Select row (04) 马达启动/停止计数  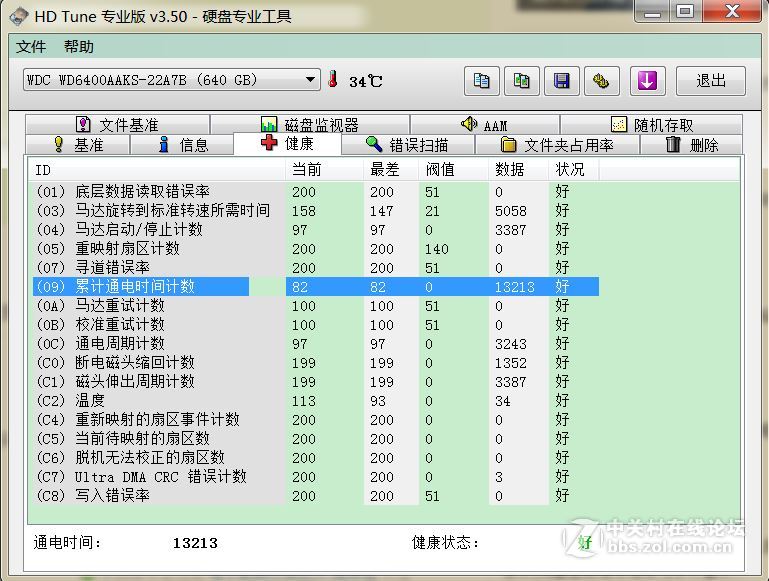pyautogui.click(x=316, y=230)
